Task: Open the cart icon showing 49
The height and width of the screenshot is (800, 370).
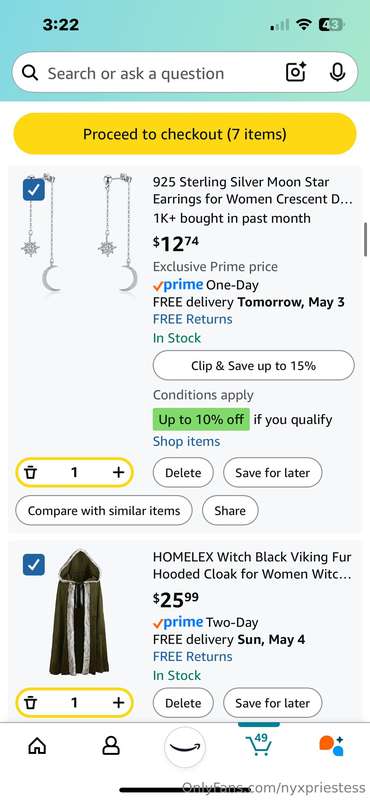Action: (x=258, y=745)
